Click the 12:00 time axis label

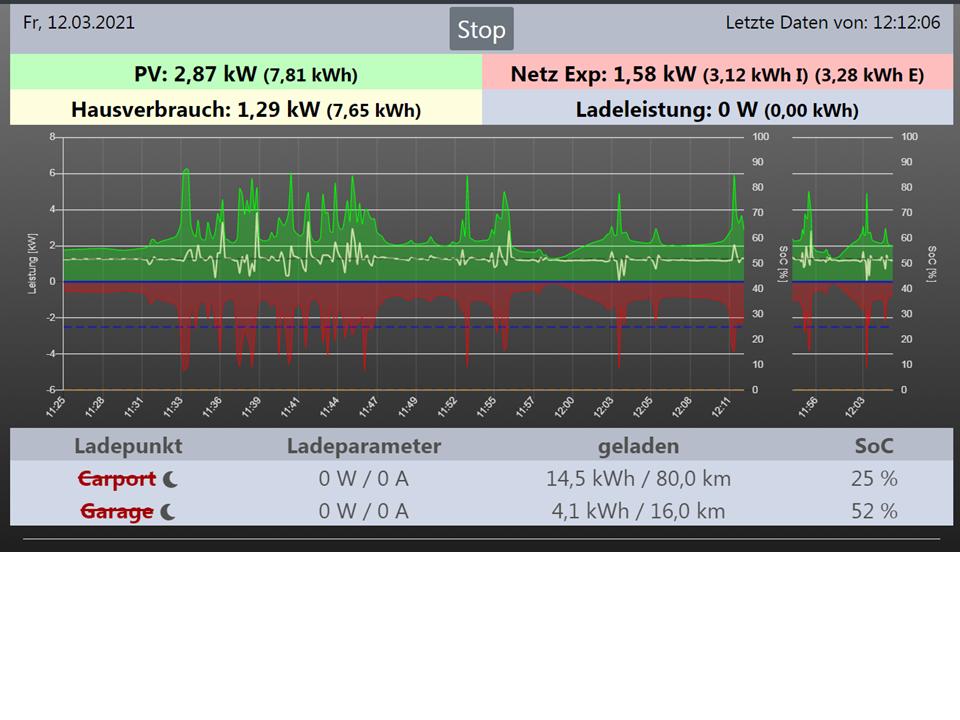(x=564, y=407)
